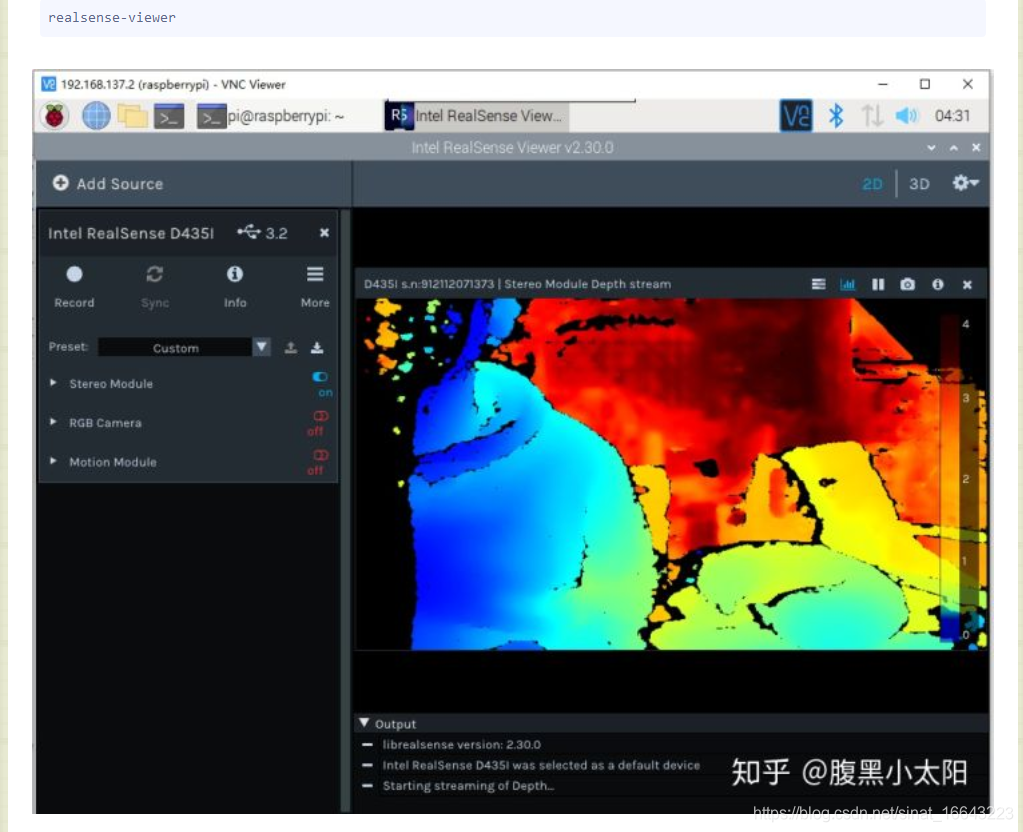Switch to the Intel RealSense Viewer task
This screenshot has height=832, width=1023.
click(476, 116)
